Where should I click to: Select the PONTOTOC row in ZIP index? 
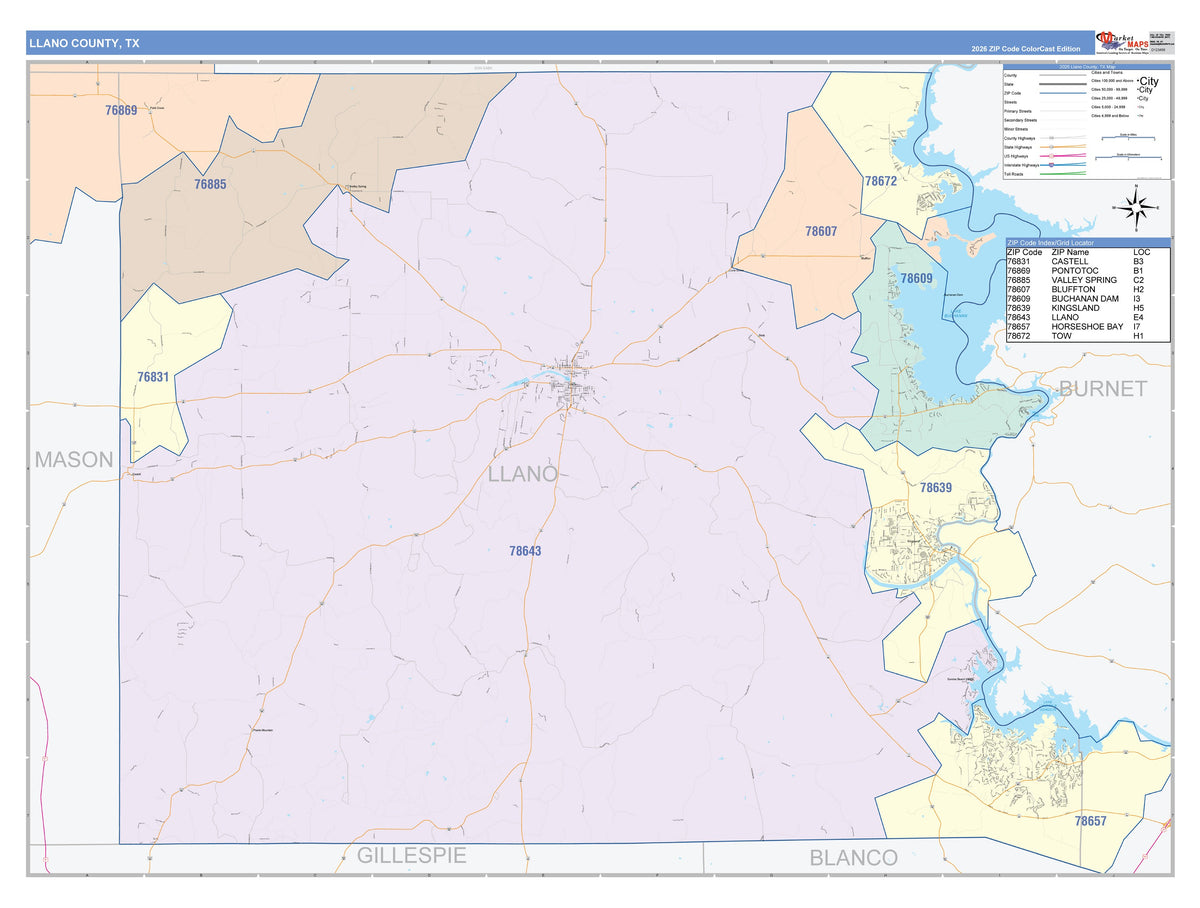coord(1087,271)
